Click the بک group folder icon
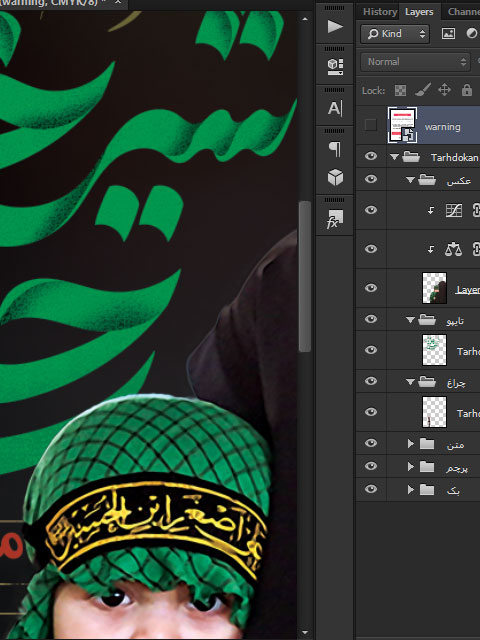 point(427,489)
